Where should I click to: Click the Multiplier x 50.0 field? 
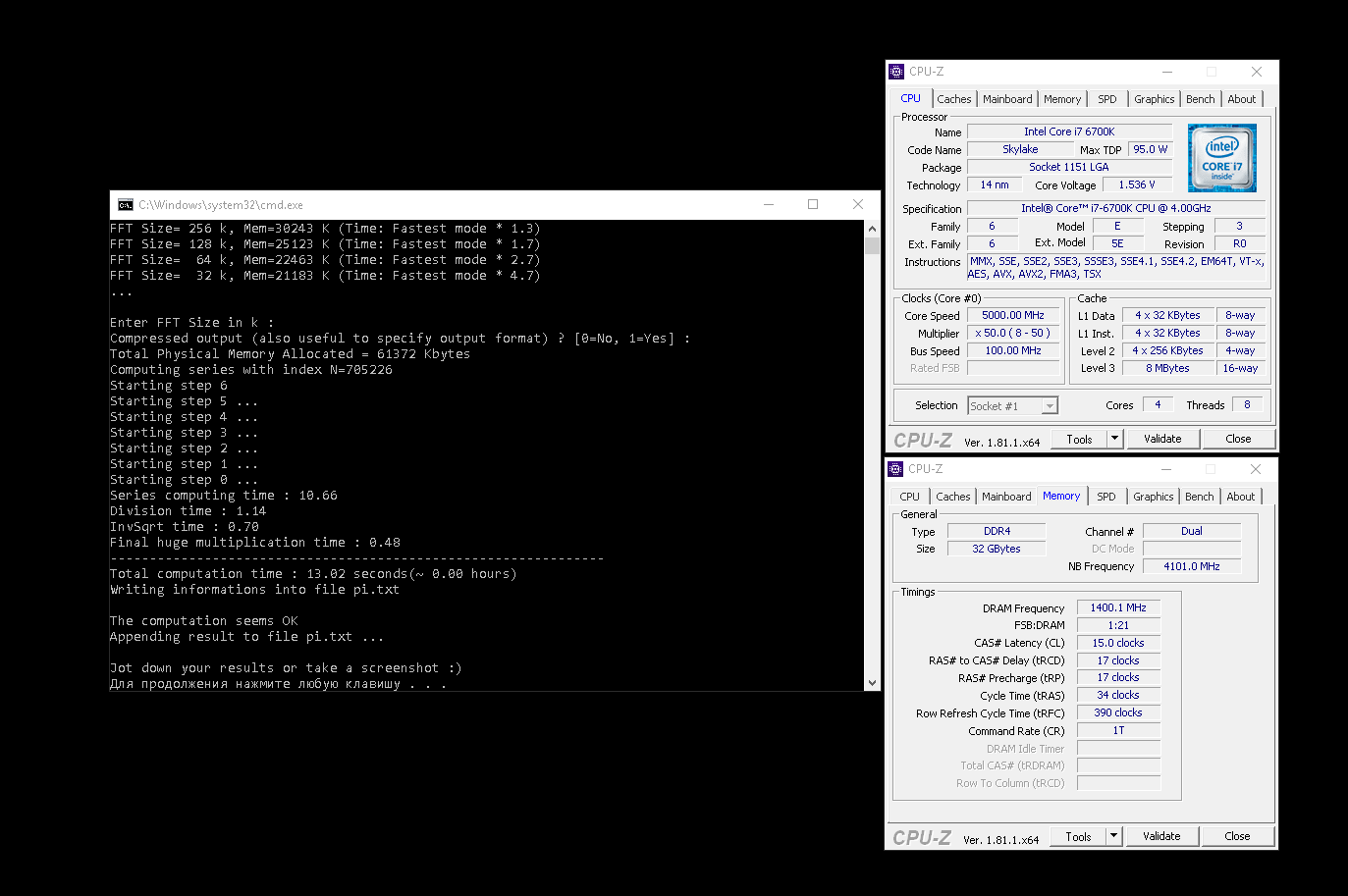coord(1013,333)
